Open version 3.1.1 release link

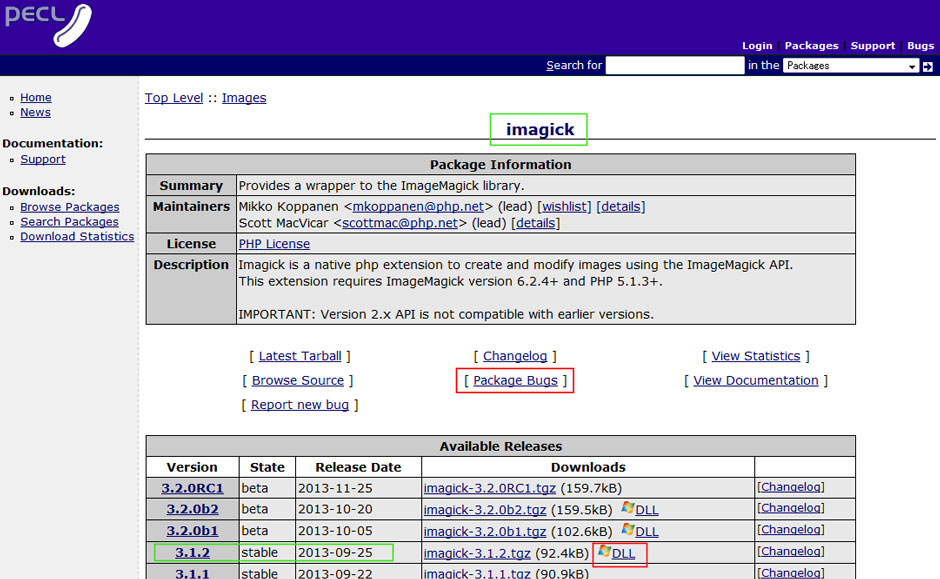192,573
